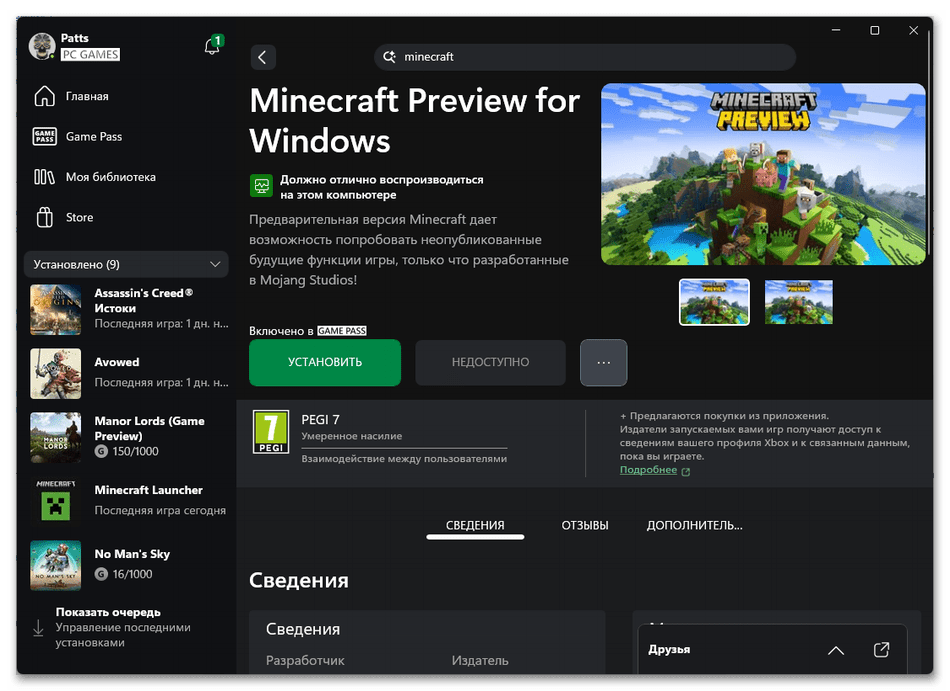The height and width of the screenshot is (691, 950).
Task: Click the Avowed title text
Action: pos(117,362)
